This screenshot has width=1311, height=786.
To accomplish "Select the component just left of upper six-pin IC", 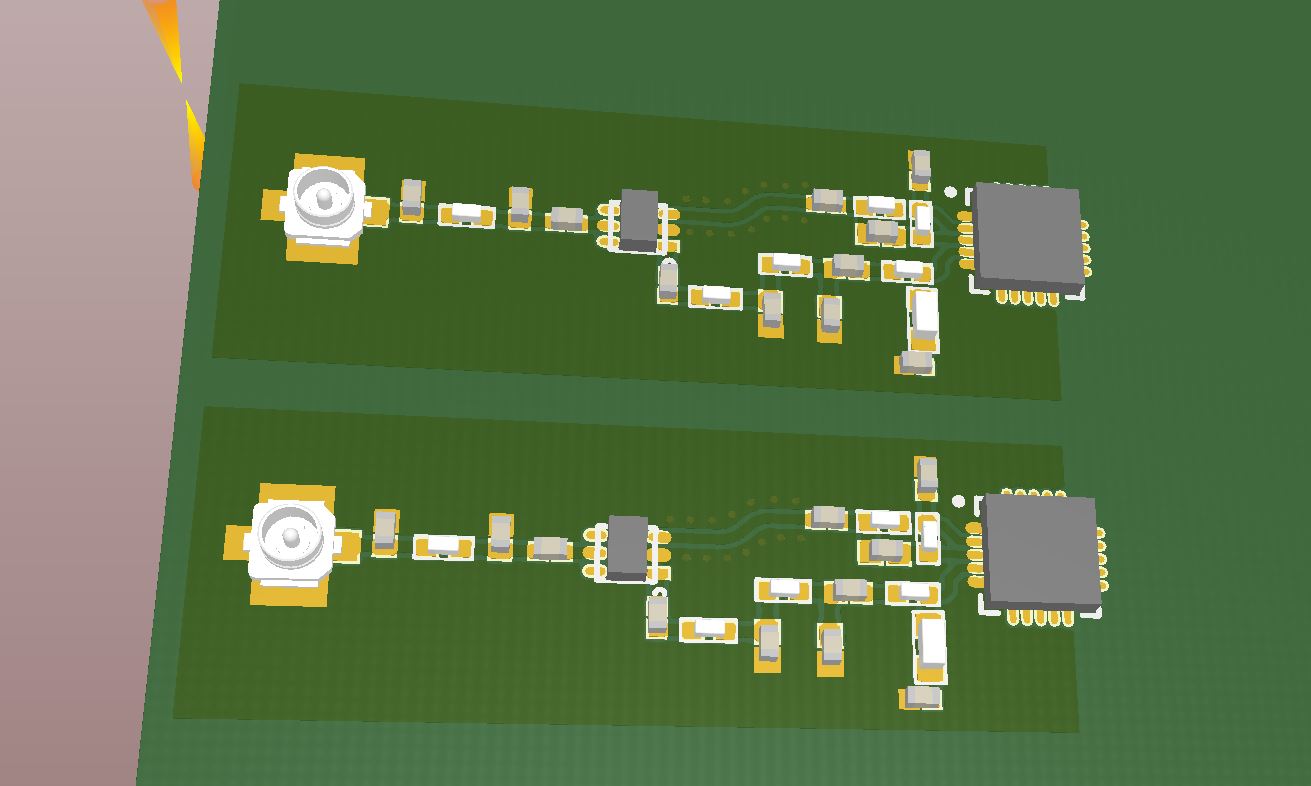I will coord(567,219).
